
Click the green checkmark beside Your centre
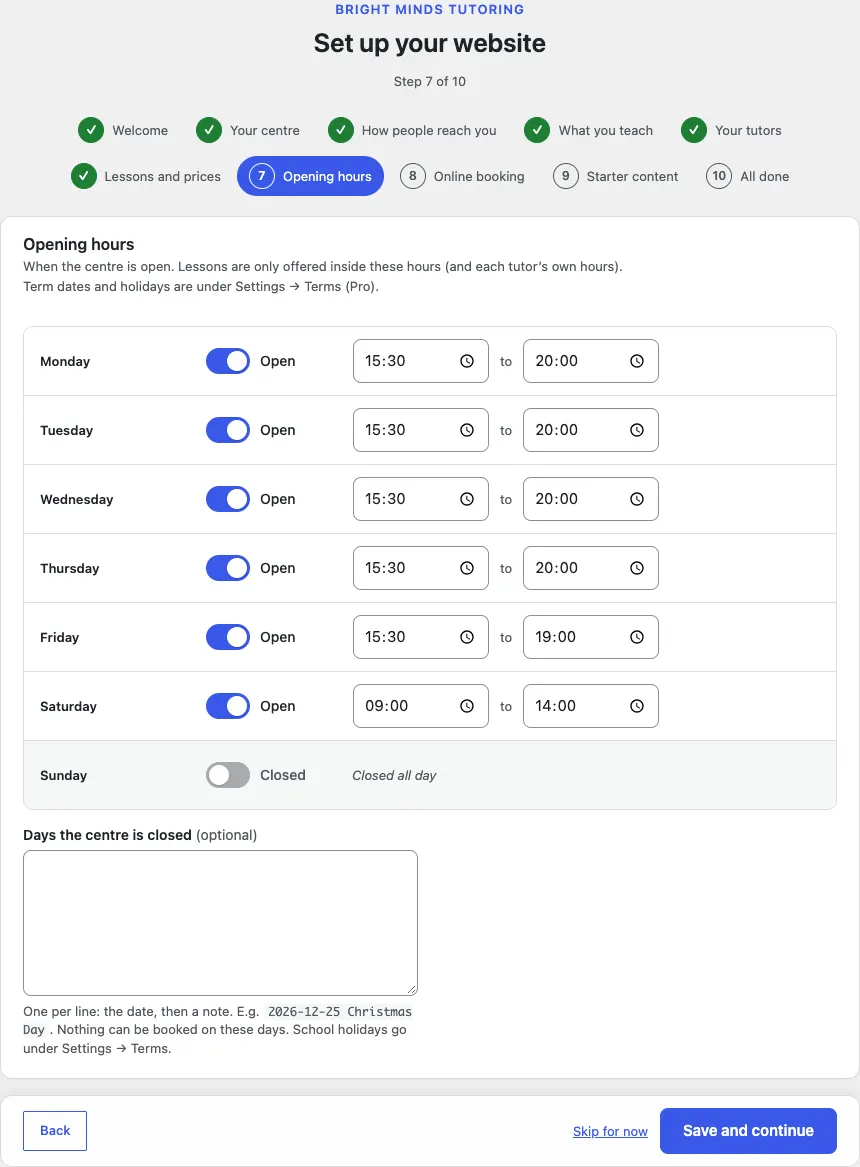[209, 130]
